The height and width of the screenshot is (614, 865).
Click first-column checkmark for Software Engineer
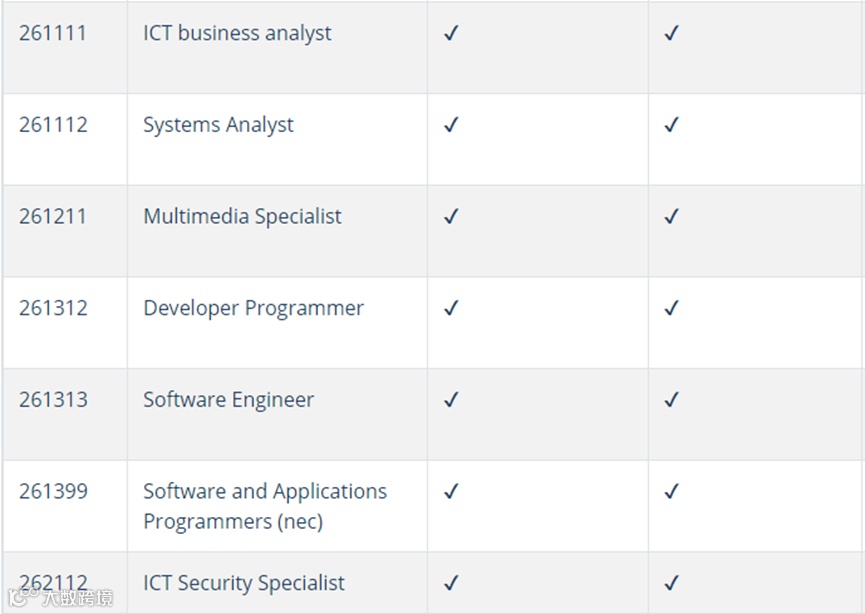451,400
